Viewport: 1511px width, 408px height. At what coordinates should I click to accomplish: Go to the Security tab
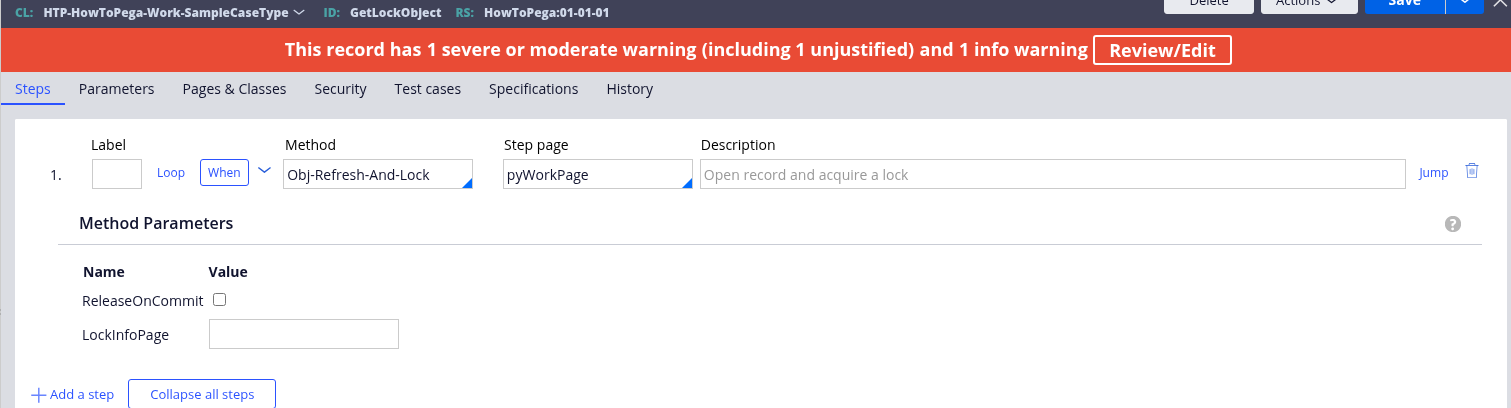(340, 89)
